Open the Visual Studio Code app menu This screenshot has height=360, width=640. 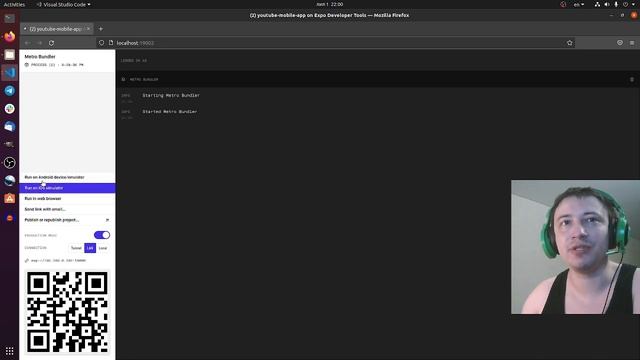[x=64, y=4]
